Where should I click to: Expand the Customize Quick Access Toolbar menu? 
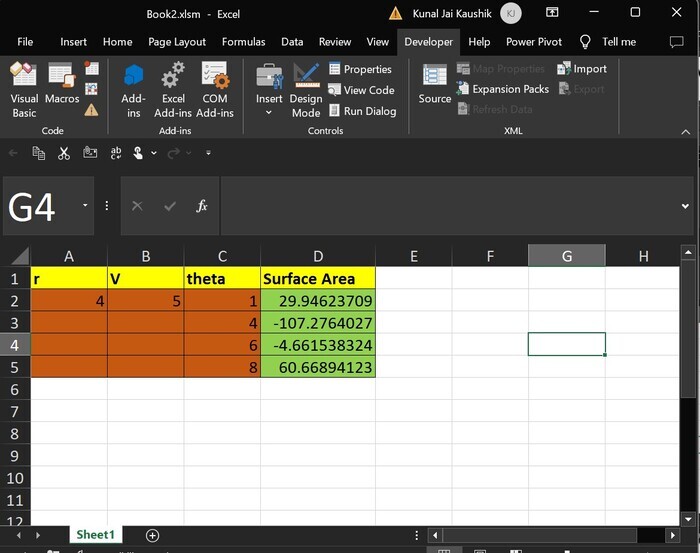pyautogui.click(x=208, y=153)
